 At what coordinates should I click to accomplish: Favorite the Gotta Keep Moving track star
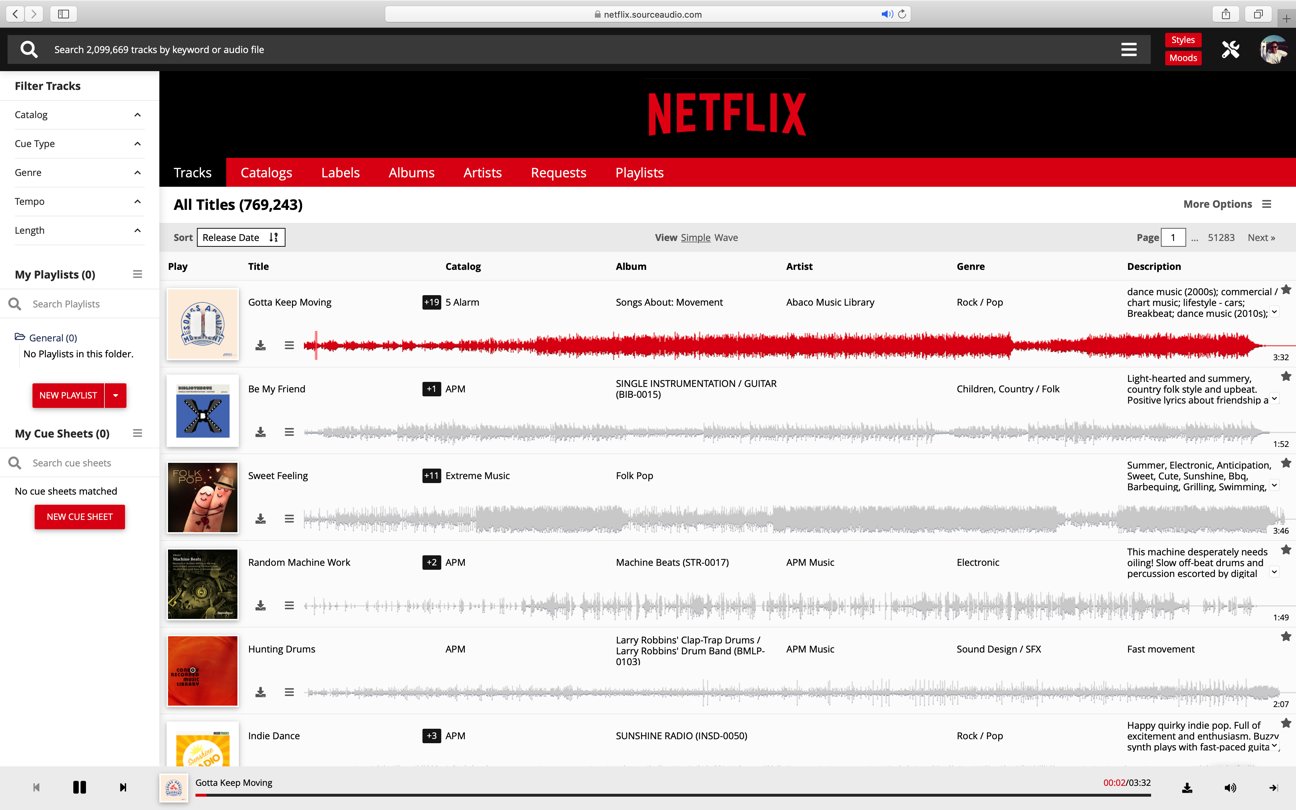1286,290
